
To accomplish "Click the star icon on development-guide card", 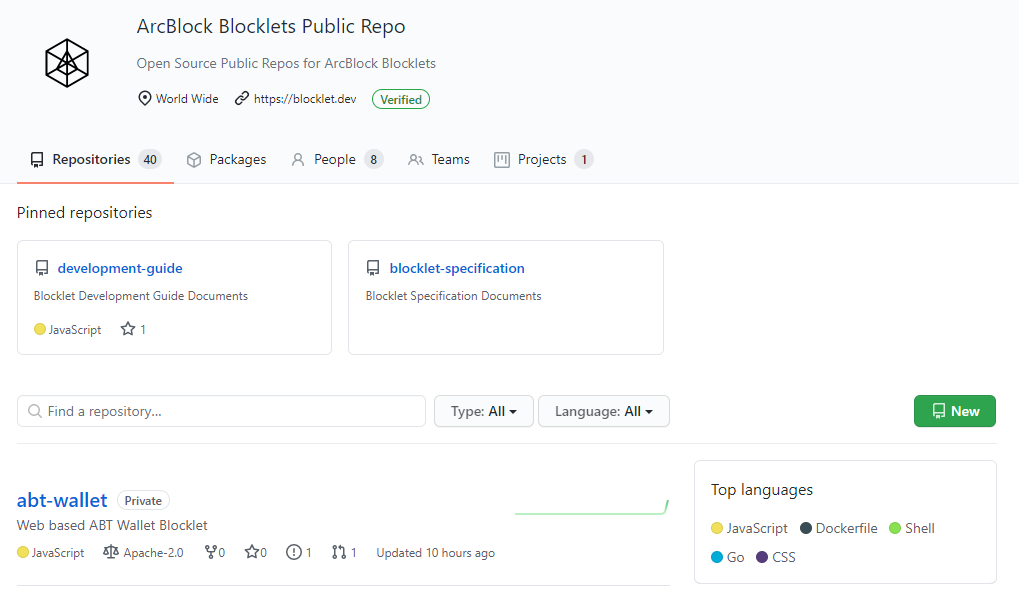I will coord(127,329).
